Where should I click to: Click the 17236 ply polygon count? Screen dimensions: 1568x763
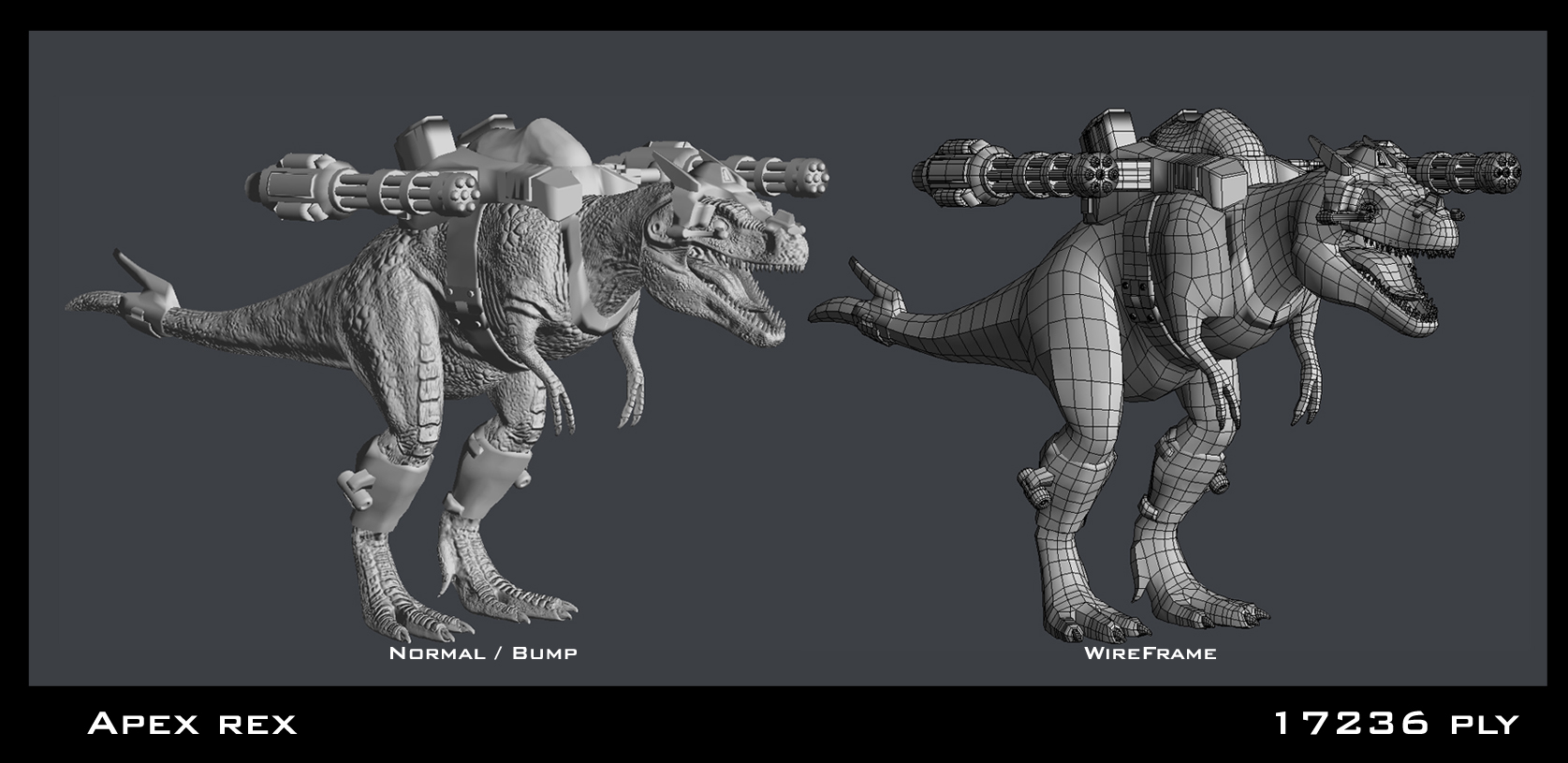tap(1395, 723)
